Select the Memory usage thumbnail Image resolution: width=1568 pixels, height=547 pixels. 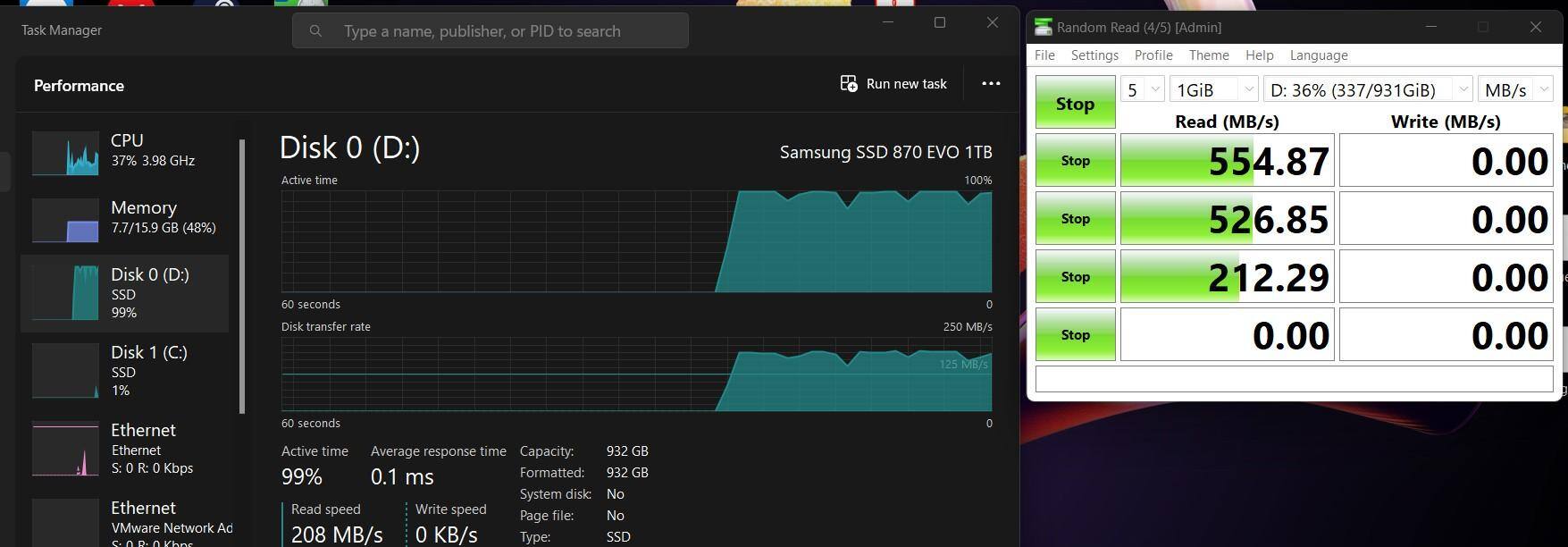(x=65, y=220)
